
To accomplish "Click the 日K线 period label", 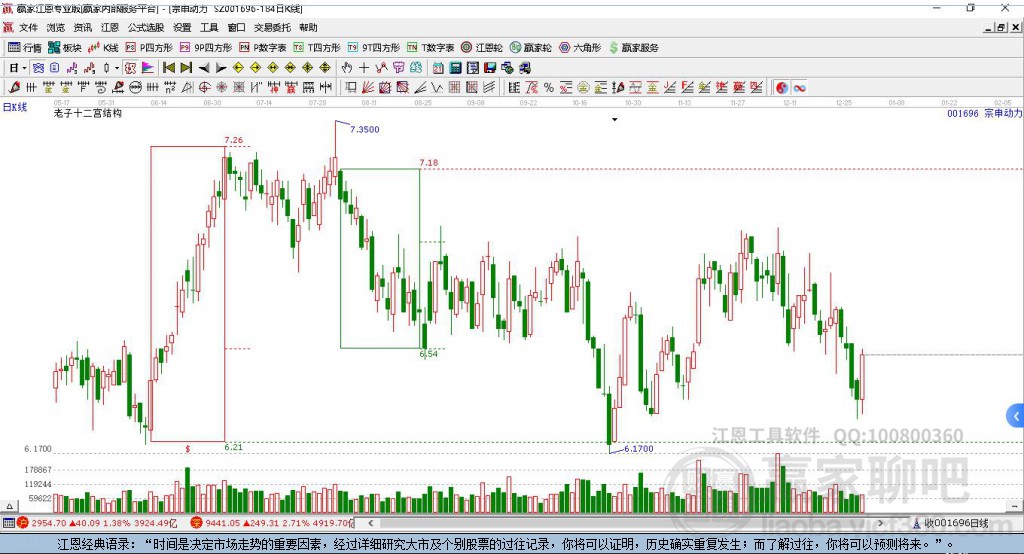I will pyautogui.click(x=15, y=107).
